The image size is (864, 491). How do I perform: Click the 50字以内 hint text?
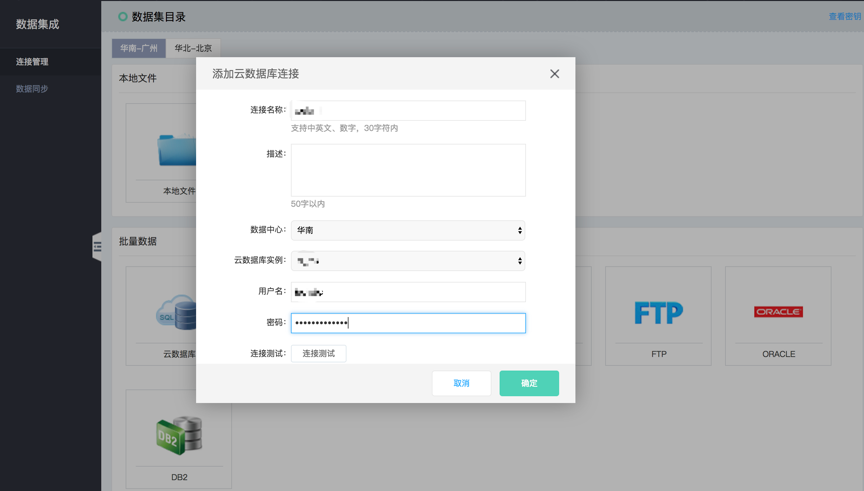click(x=308, y=204)
